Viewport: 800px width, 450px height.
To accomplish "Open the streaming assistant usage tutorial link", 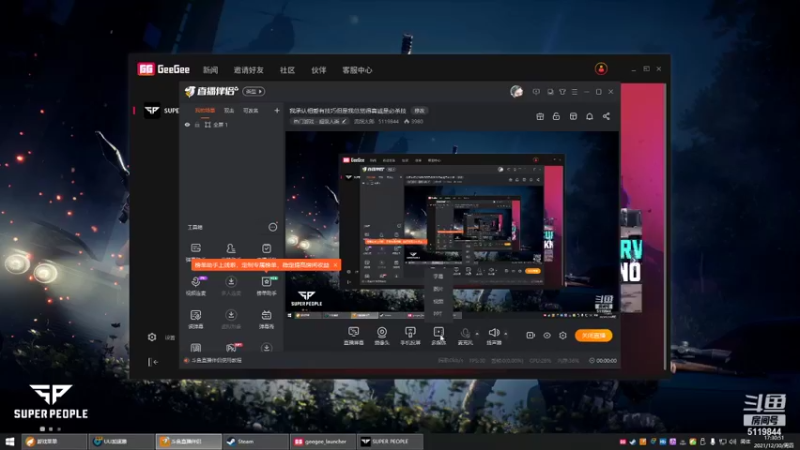I will [217, 360].
